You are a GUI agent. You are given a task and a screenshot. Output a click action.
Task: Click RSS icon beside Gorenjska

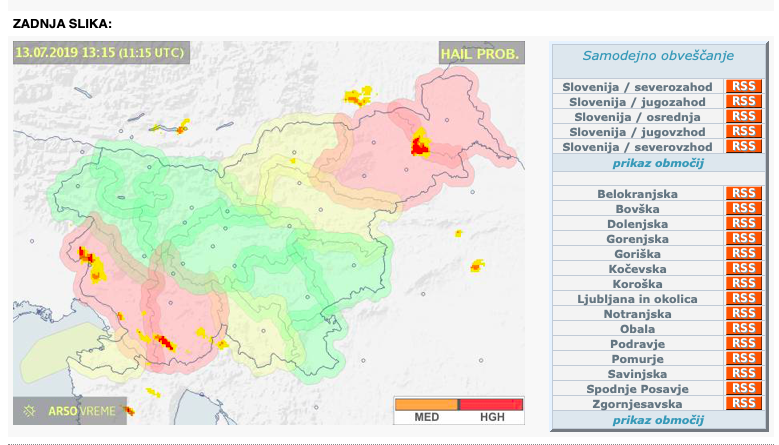743,238
